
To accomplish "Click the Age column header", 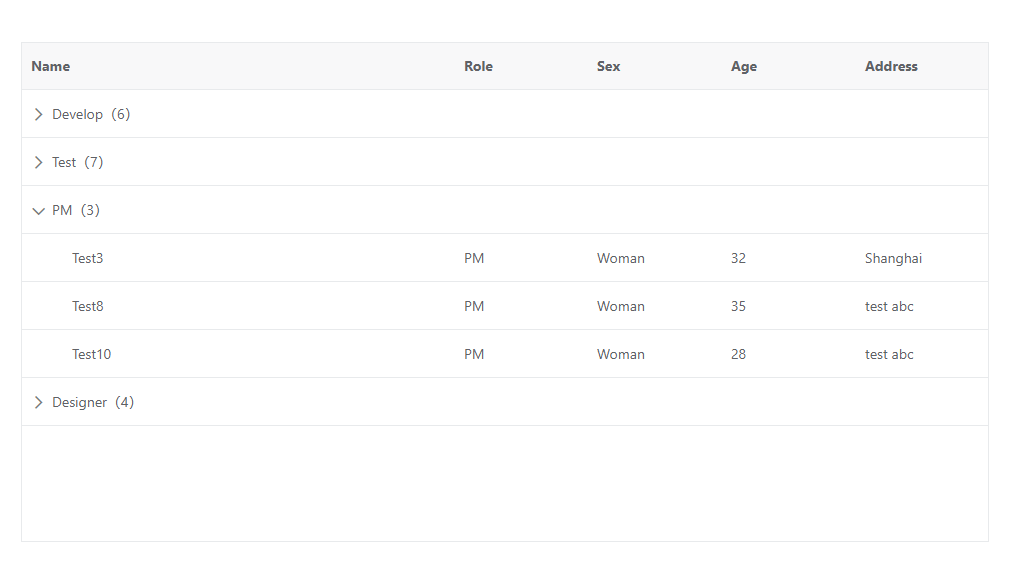I will pos(744,66).
